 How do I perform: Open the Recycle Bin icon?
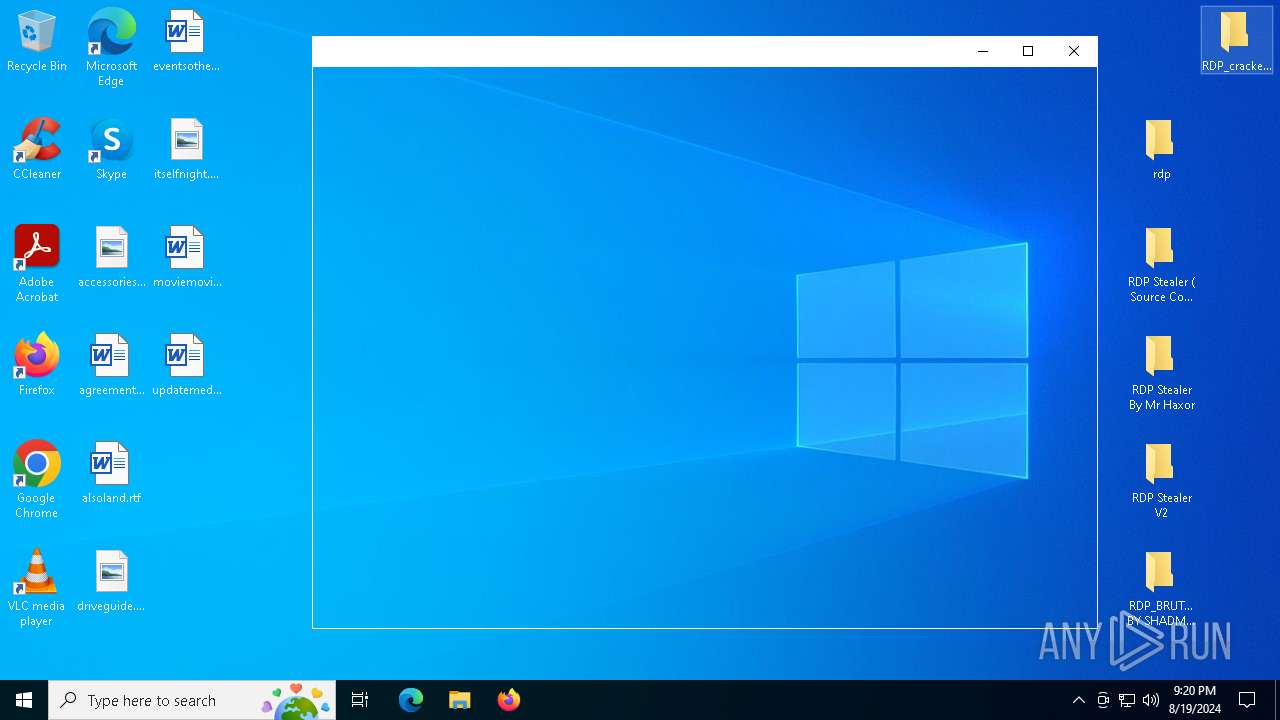(x=37, y=41)
